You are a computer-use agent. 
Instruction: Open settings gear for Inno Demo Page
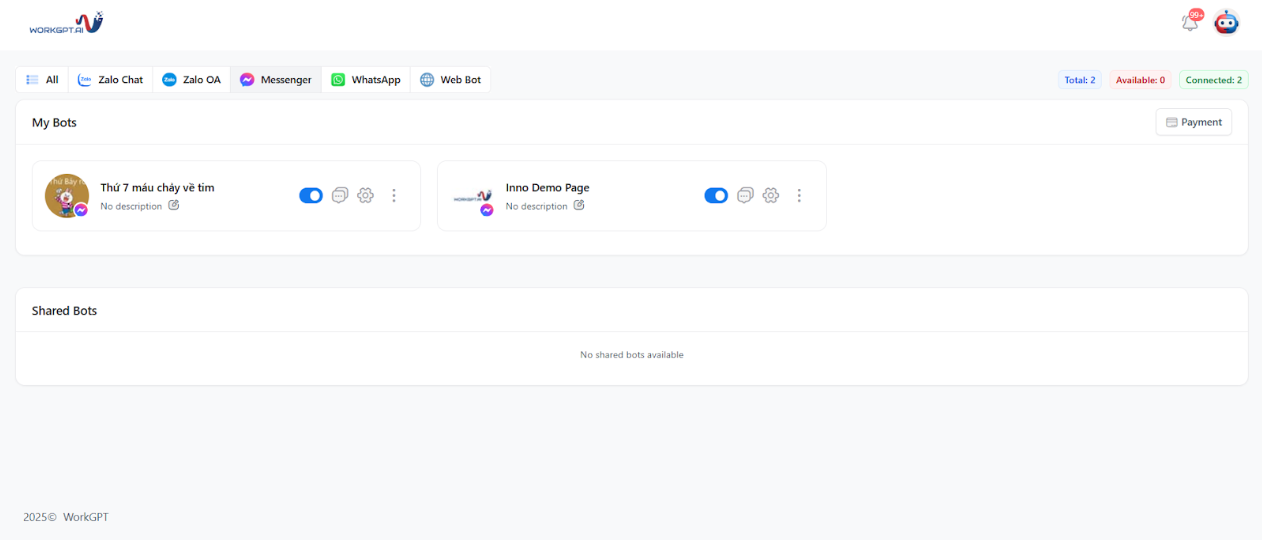771,195
